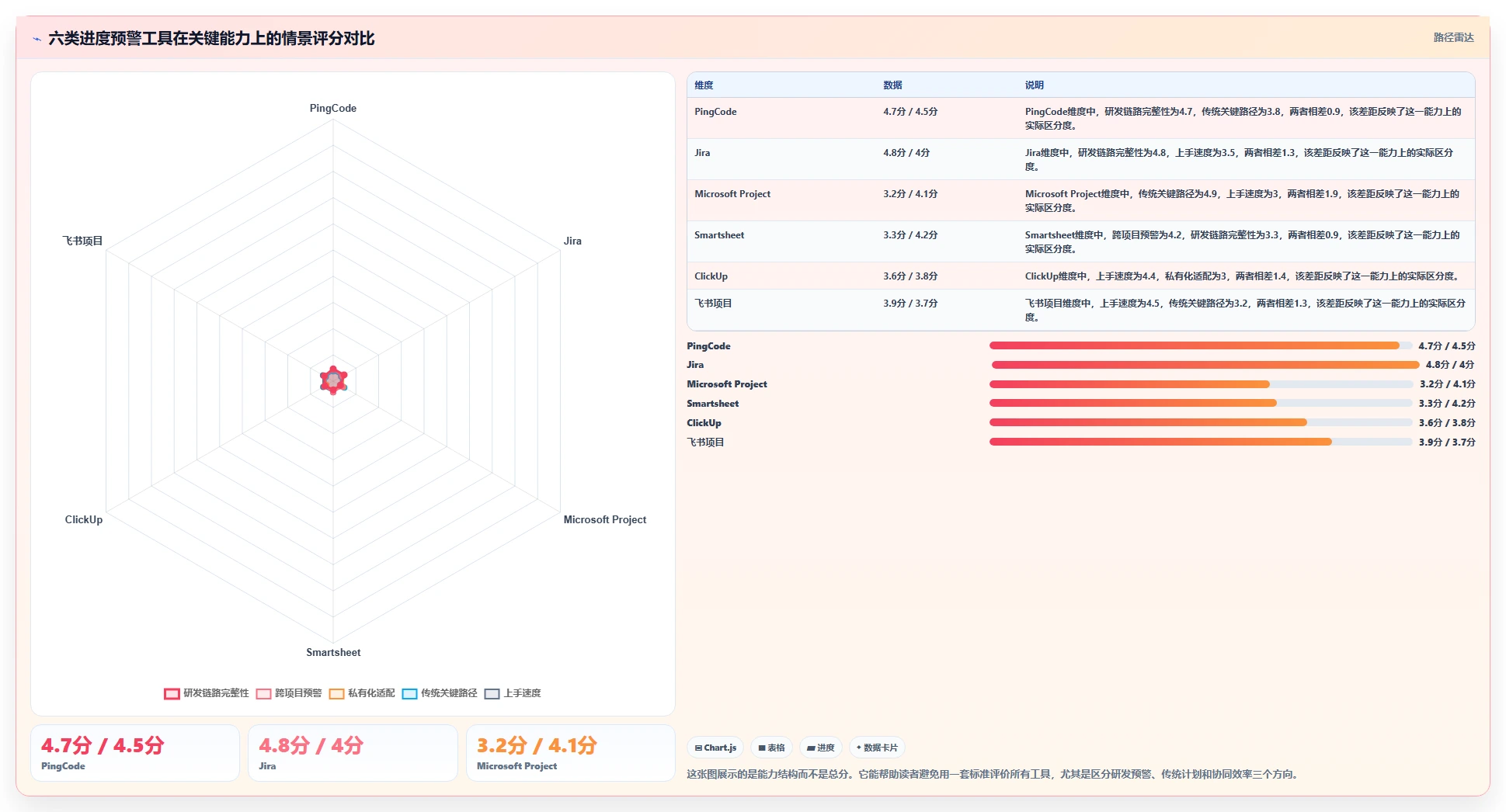
Task: Click the 维度 column header
Action: [704, 85]
